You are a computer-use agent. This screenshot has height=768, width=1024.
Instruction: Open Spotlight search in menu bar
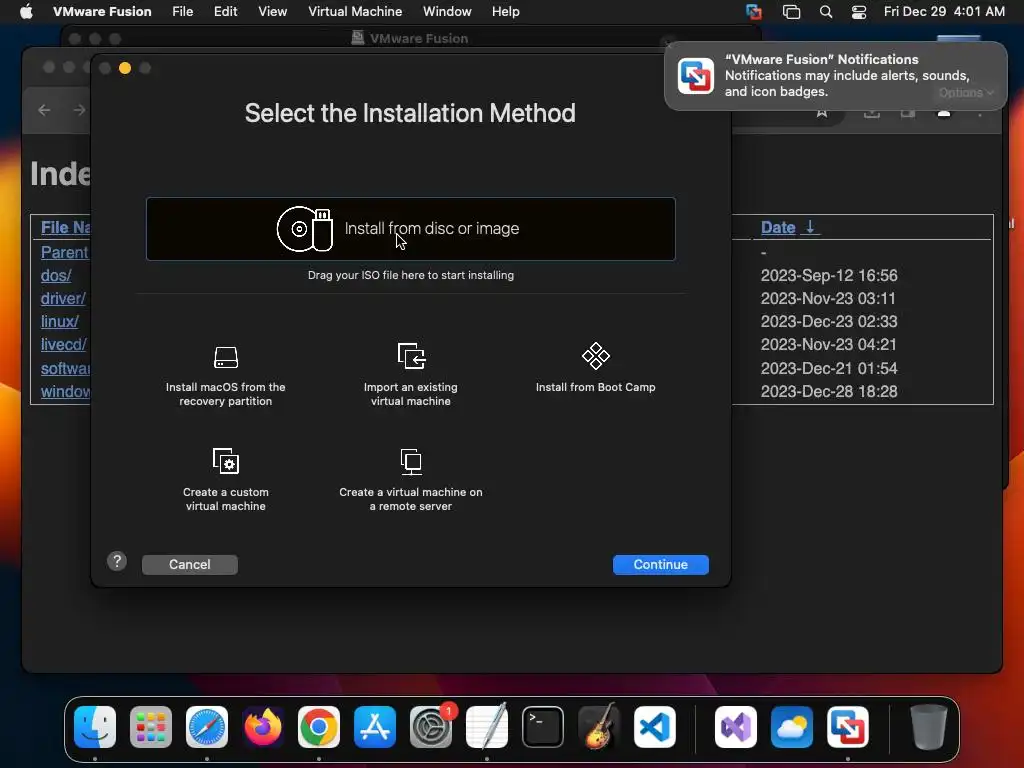click(x=825, y=11)
